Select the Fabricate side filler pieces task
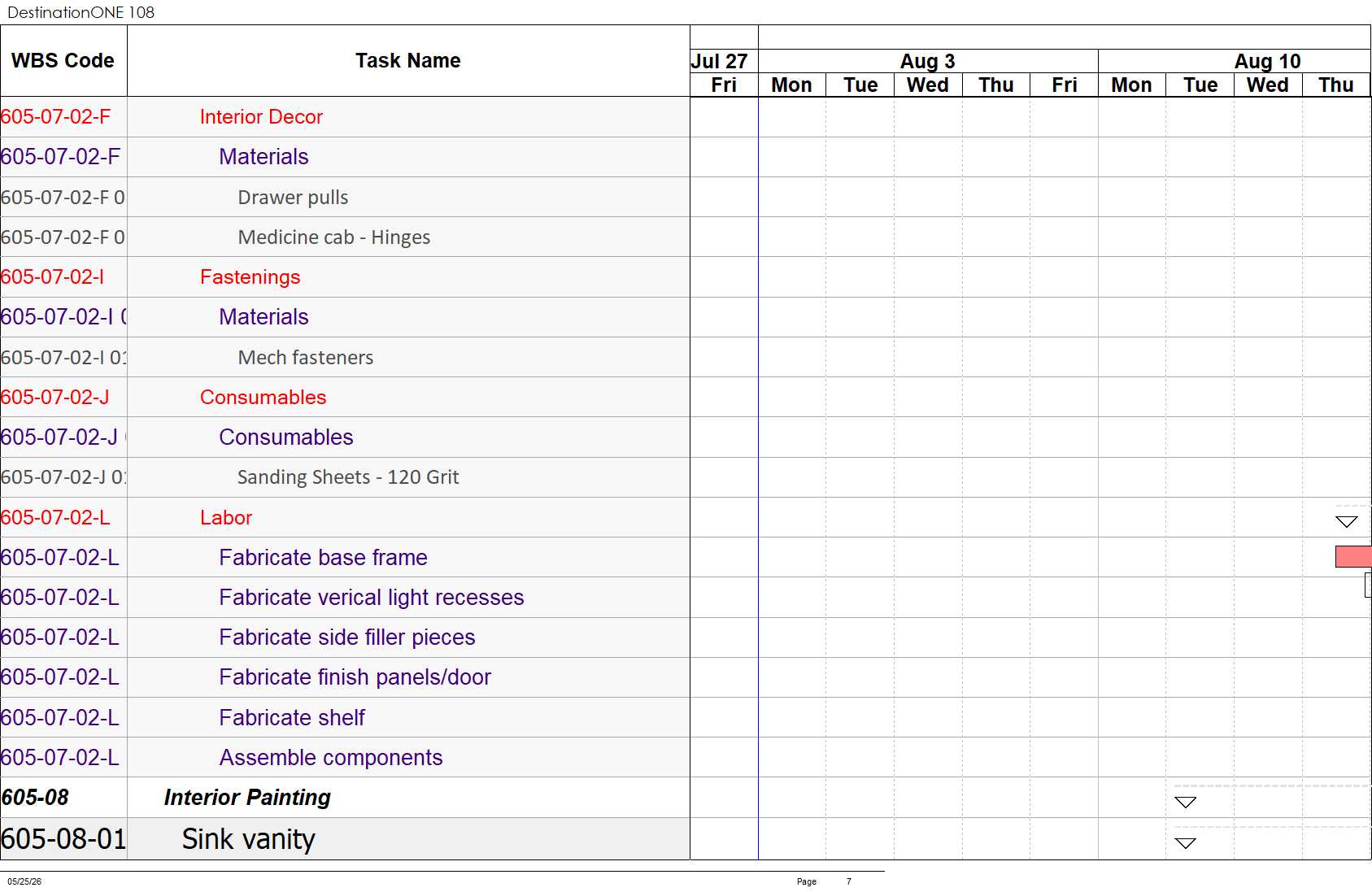This screenshot has width=1372, height=892. (x=347, y=637)
